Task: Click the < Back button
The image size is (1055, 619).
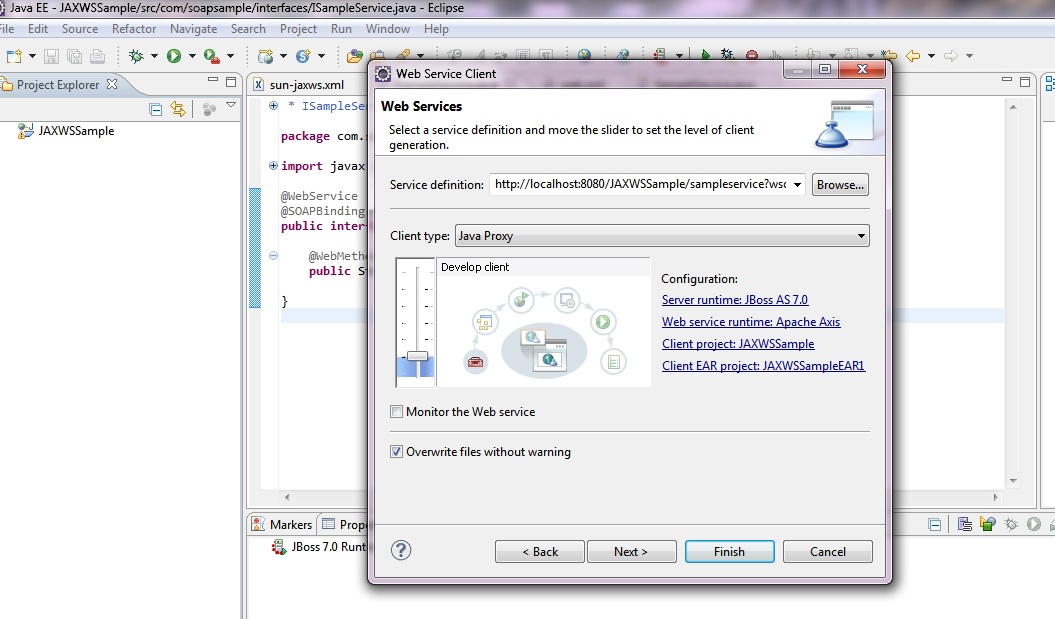Action: tap(540, 552)
